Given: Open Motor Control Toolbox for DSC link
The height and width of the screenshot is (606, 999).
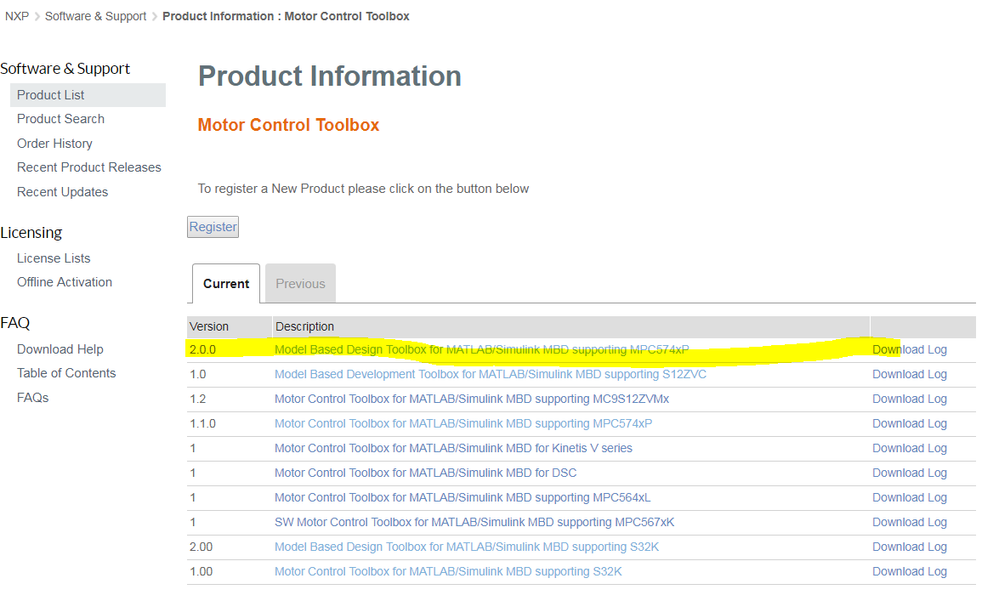Looking at the screenshot, I should [x=425, y=473].
